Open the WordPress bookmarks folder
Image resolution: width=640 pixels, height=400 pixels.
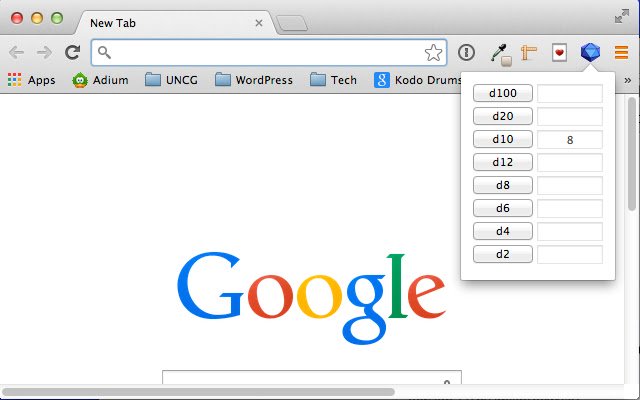[254, 80]
